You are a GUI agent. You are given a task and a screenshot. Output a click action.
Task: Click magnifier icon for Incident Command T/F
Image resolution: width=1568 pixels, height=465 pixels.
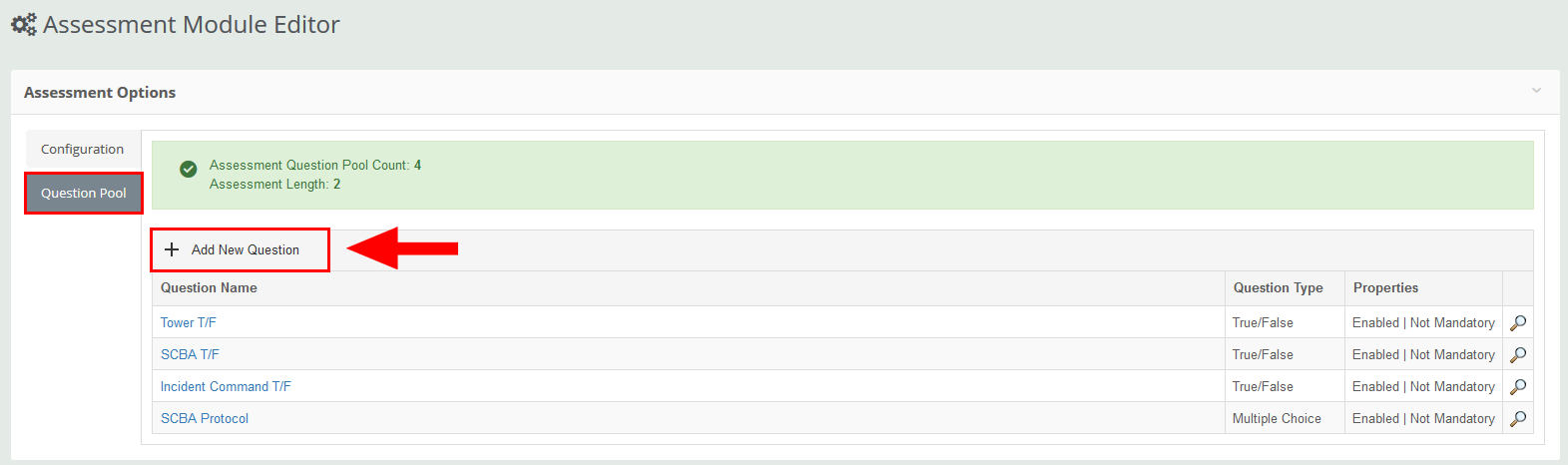coord(1518,387)
